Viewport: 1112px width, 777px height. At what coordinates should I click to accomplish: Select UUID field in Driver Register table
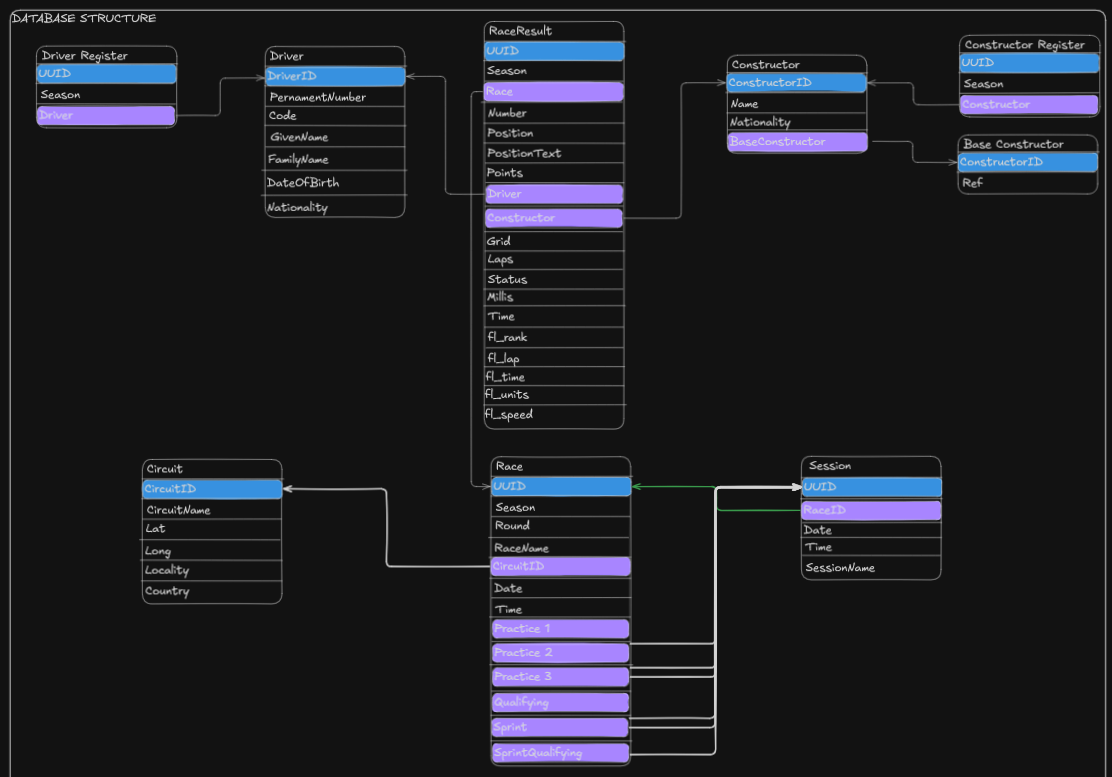pos(106,74)
